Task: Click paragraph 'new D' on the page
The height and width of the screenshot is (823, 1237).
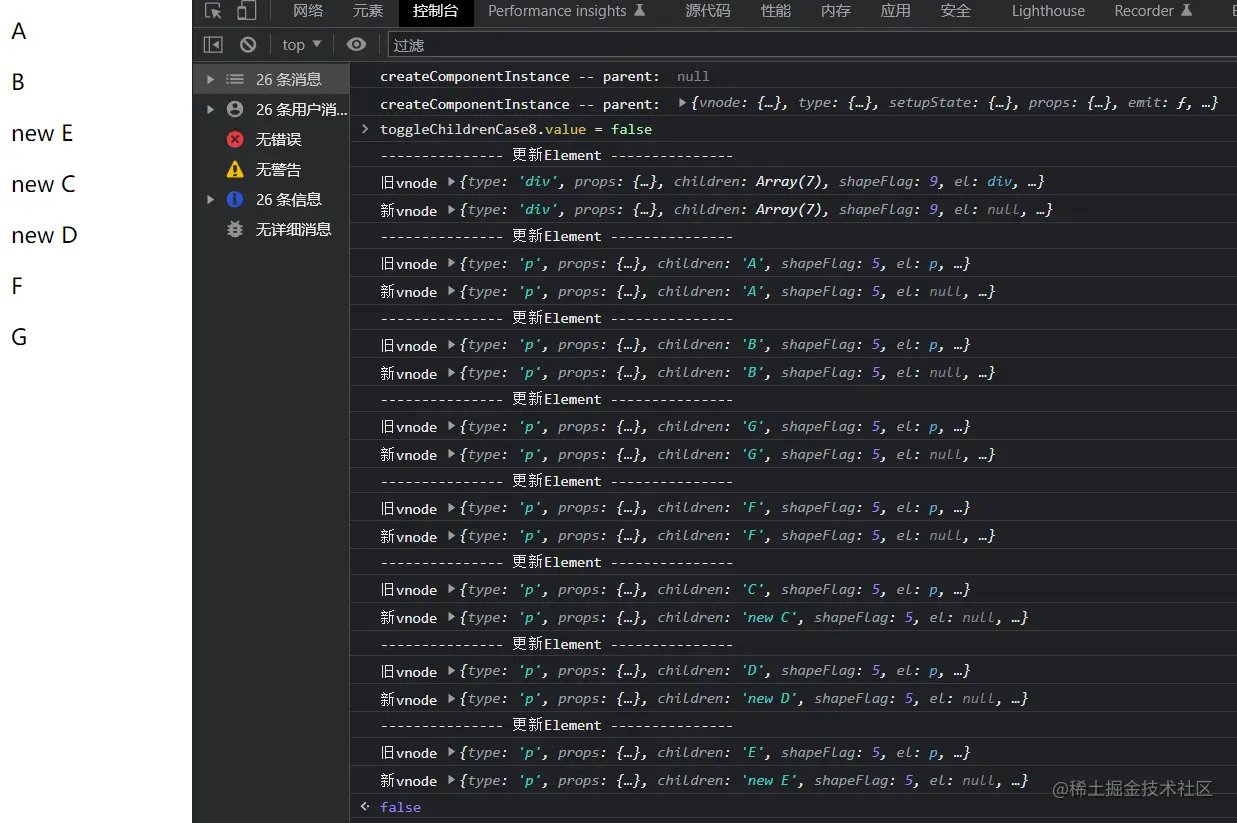Action: click(44, 235)
